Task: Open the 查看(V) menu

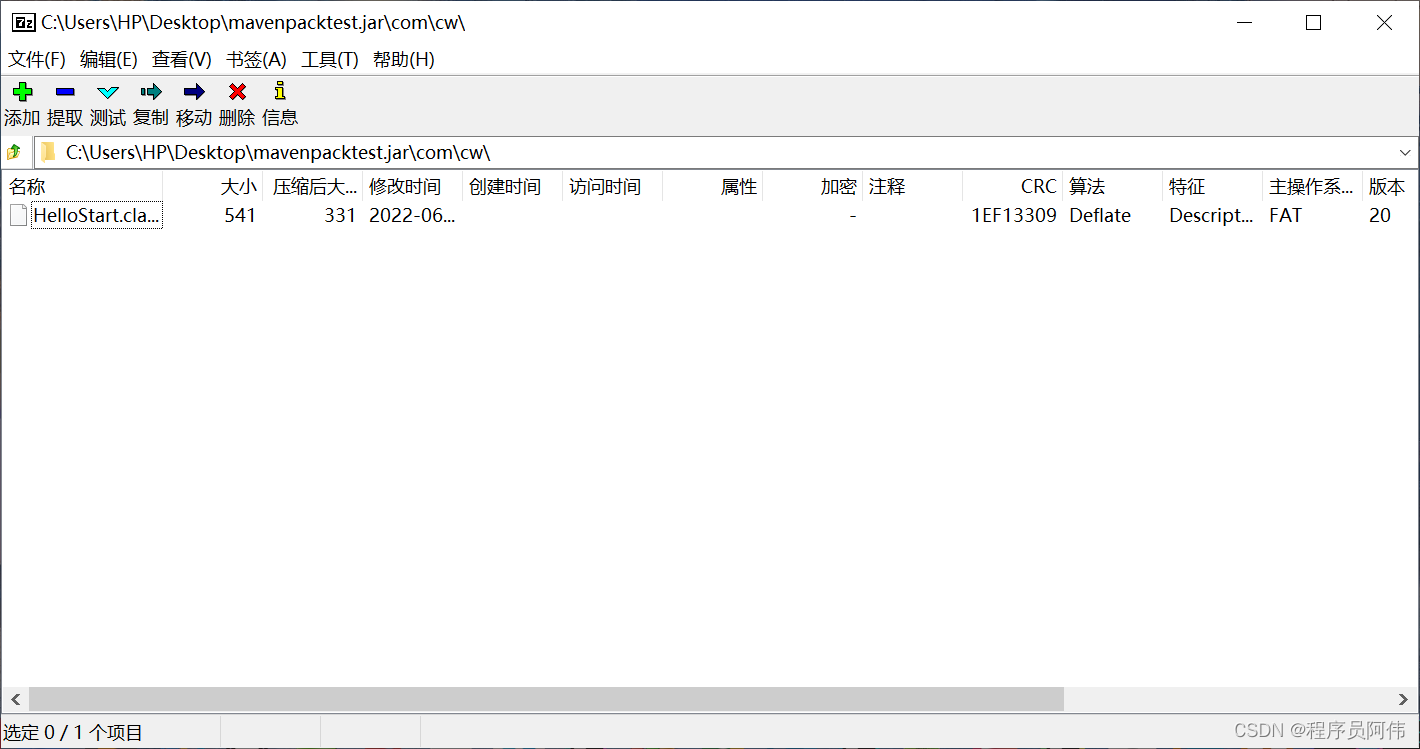Action: pos(182,60)
